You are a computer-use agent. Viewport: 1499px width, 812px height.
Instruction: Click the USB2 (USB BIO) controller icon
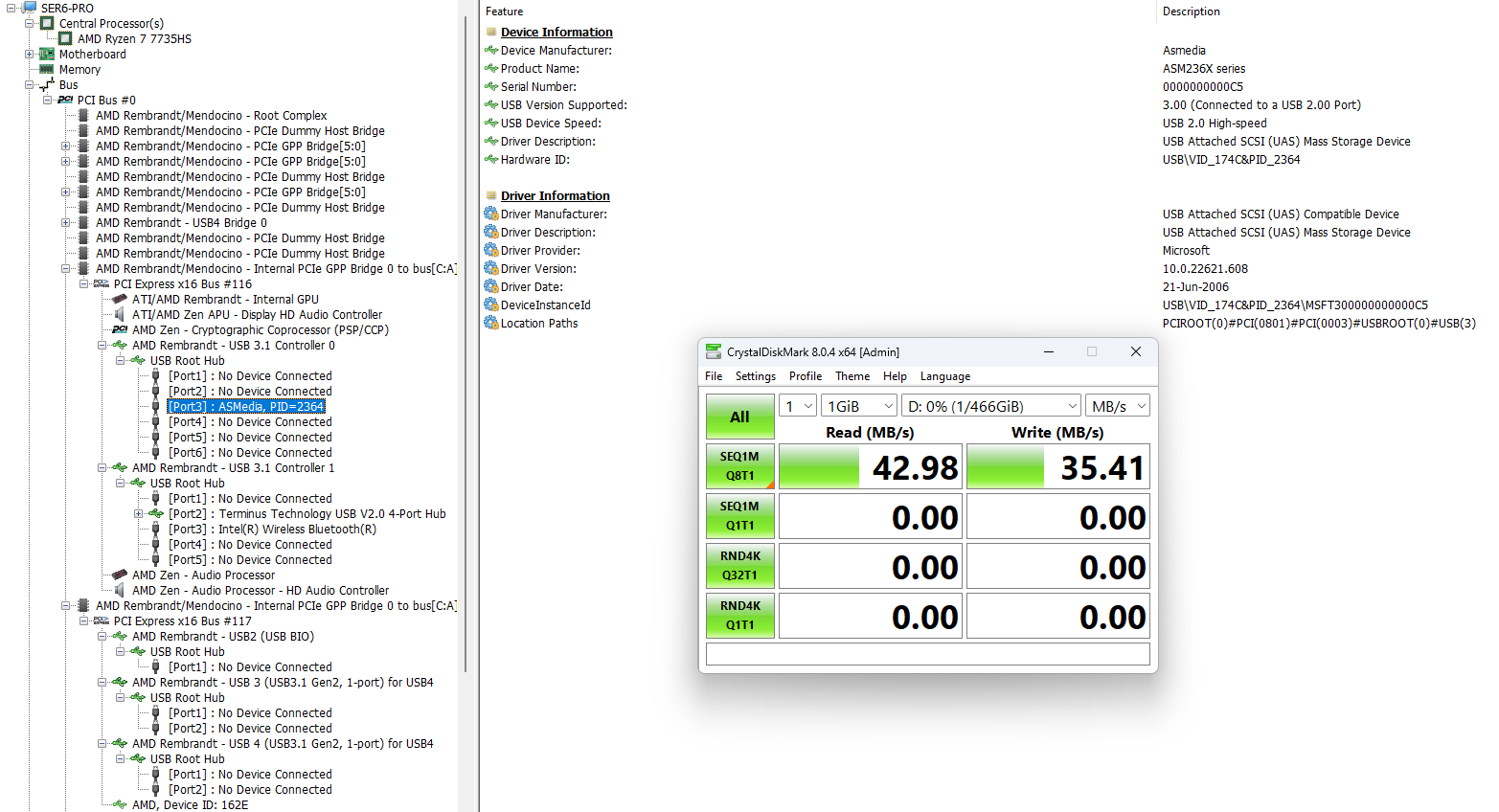(x=120, y=636)
